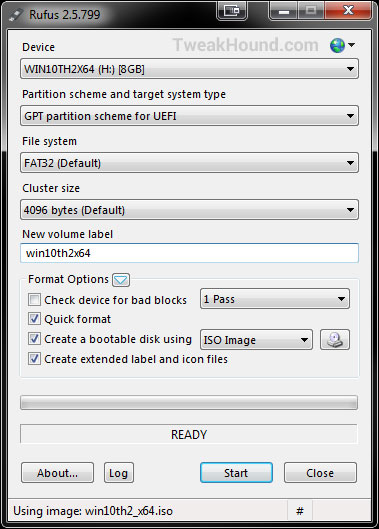The width and height of the screenshot is (379, 529).
Task: Click the hash symbol in status bar
Action: click(x=299, y=511)
